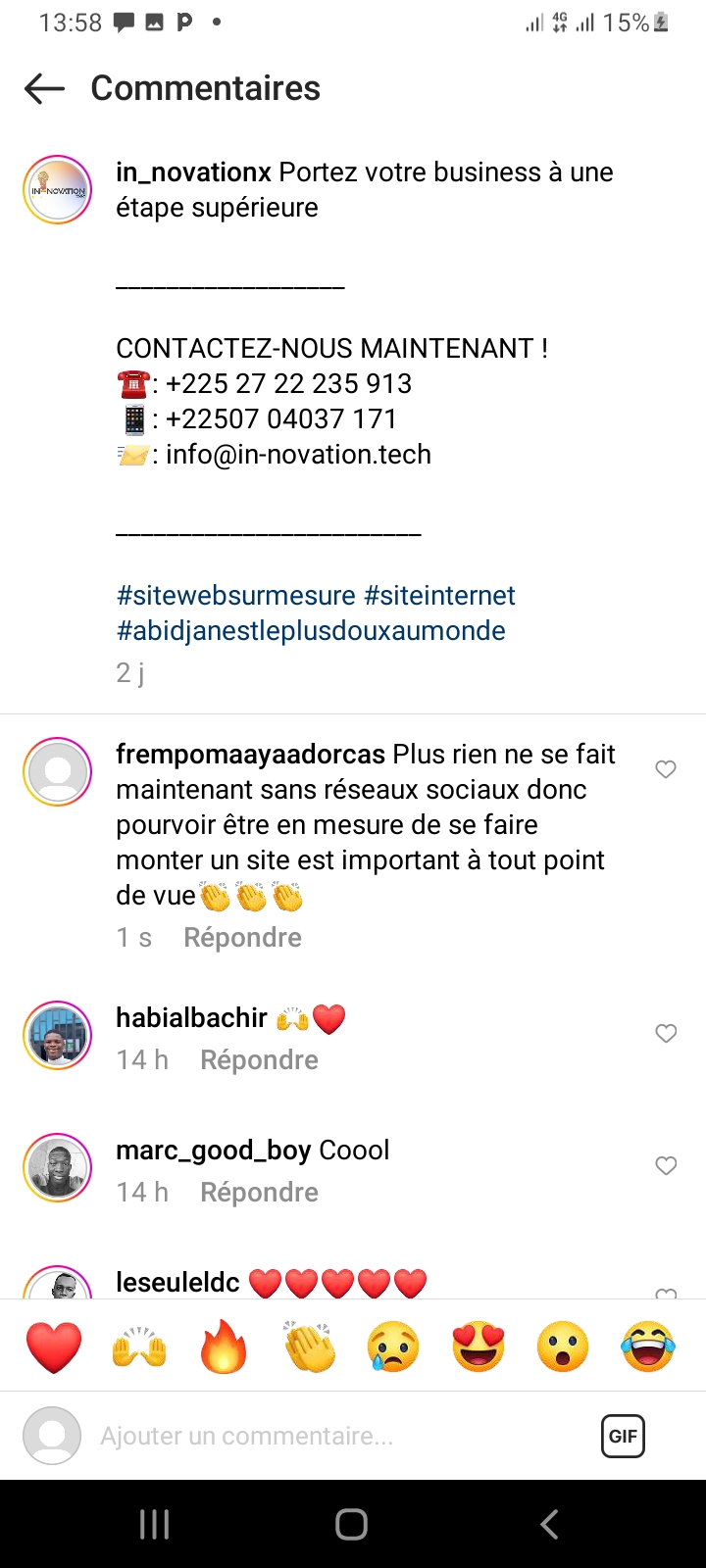Like habialbachir's comment with heart

tap(666, 1033)
